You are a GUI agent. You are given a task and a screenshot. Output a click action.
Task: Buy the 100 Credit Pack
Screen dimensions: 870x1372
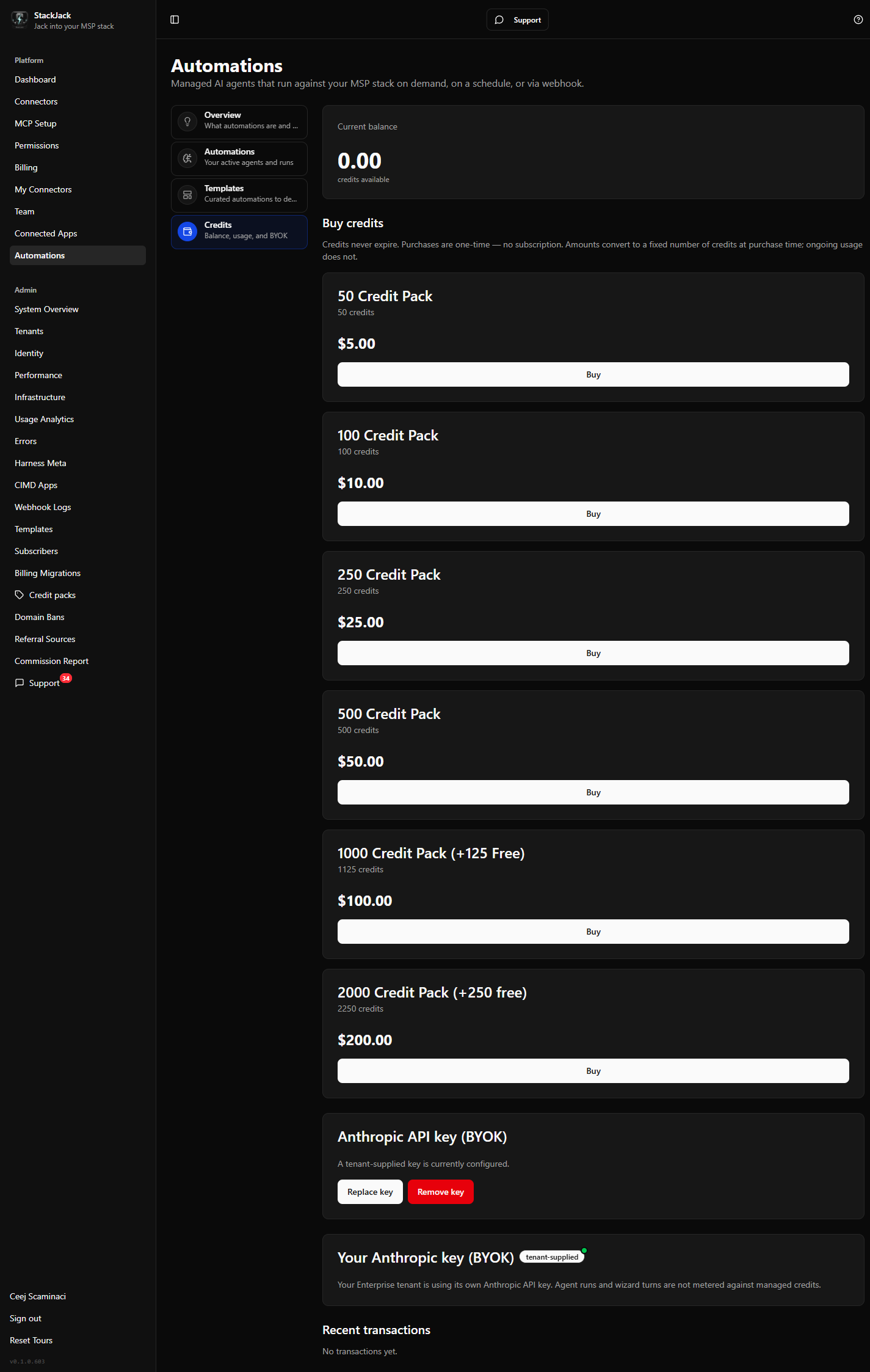(593, 514)
